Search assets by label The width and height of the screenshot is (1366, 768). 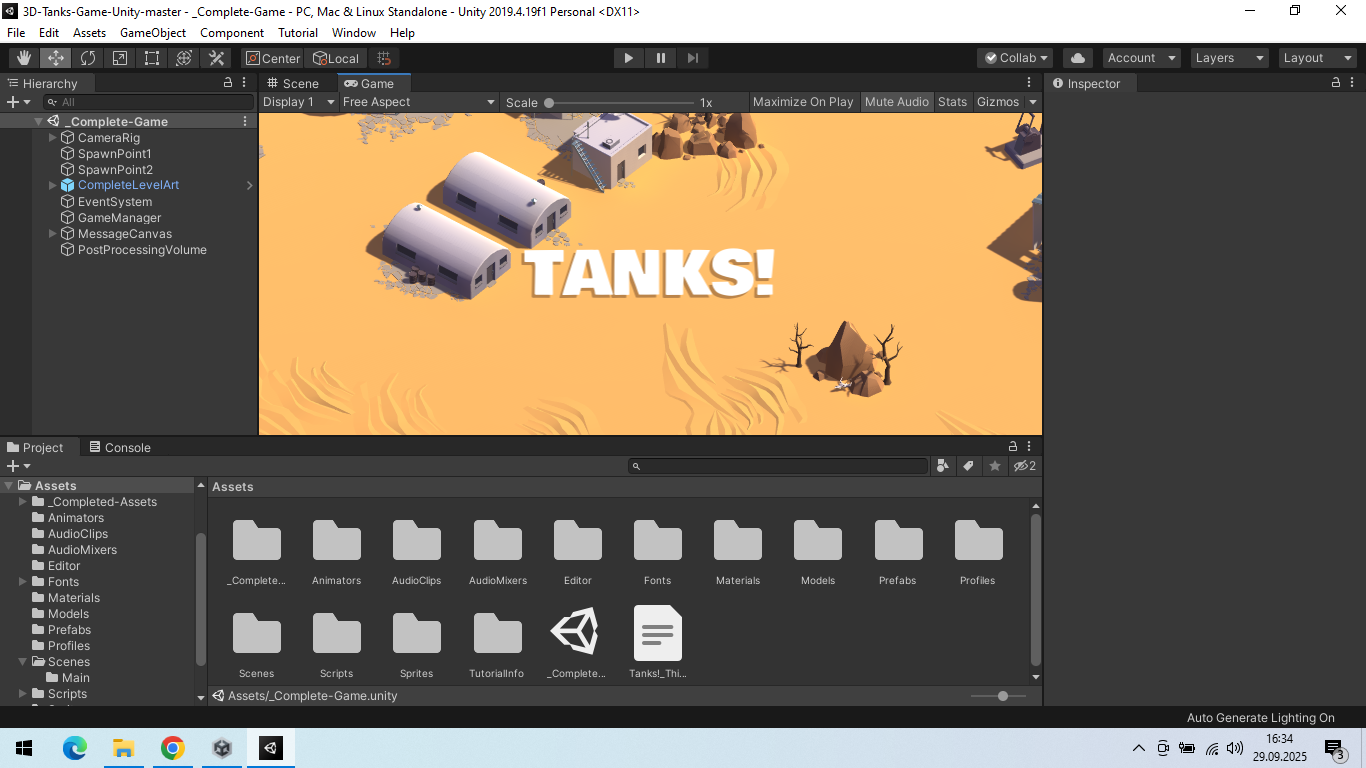pos(968,466)
